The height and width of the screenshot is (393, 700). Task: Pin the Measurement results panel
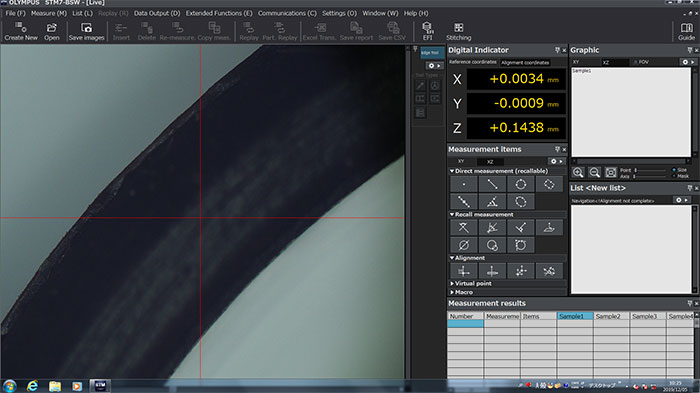coord(690,303)
